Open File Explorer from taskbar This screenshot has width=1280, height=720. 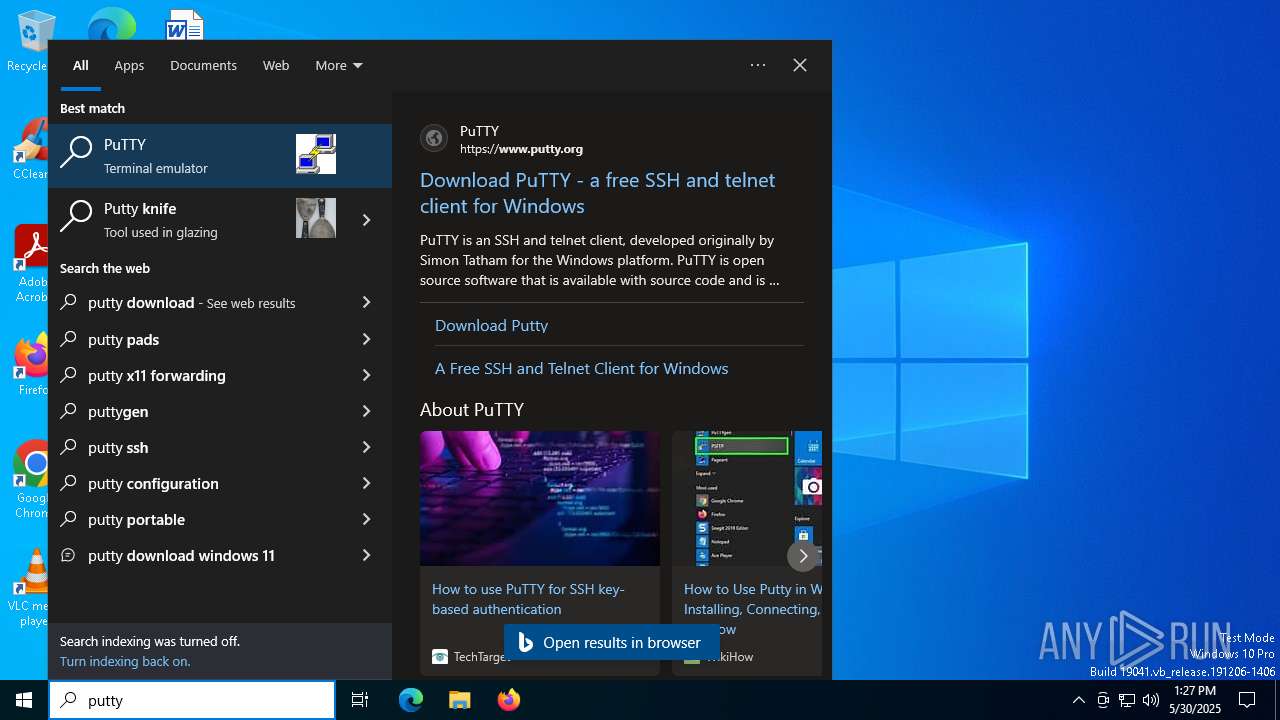[x=459, y=700]
